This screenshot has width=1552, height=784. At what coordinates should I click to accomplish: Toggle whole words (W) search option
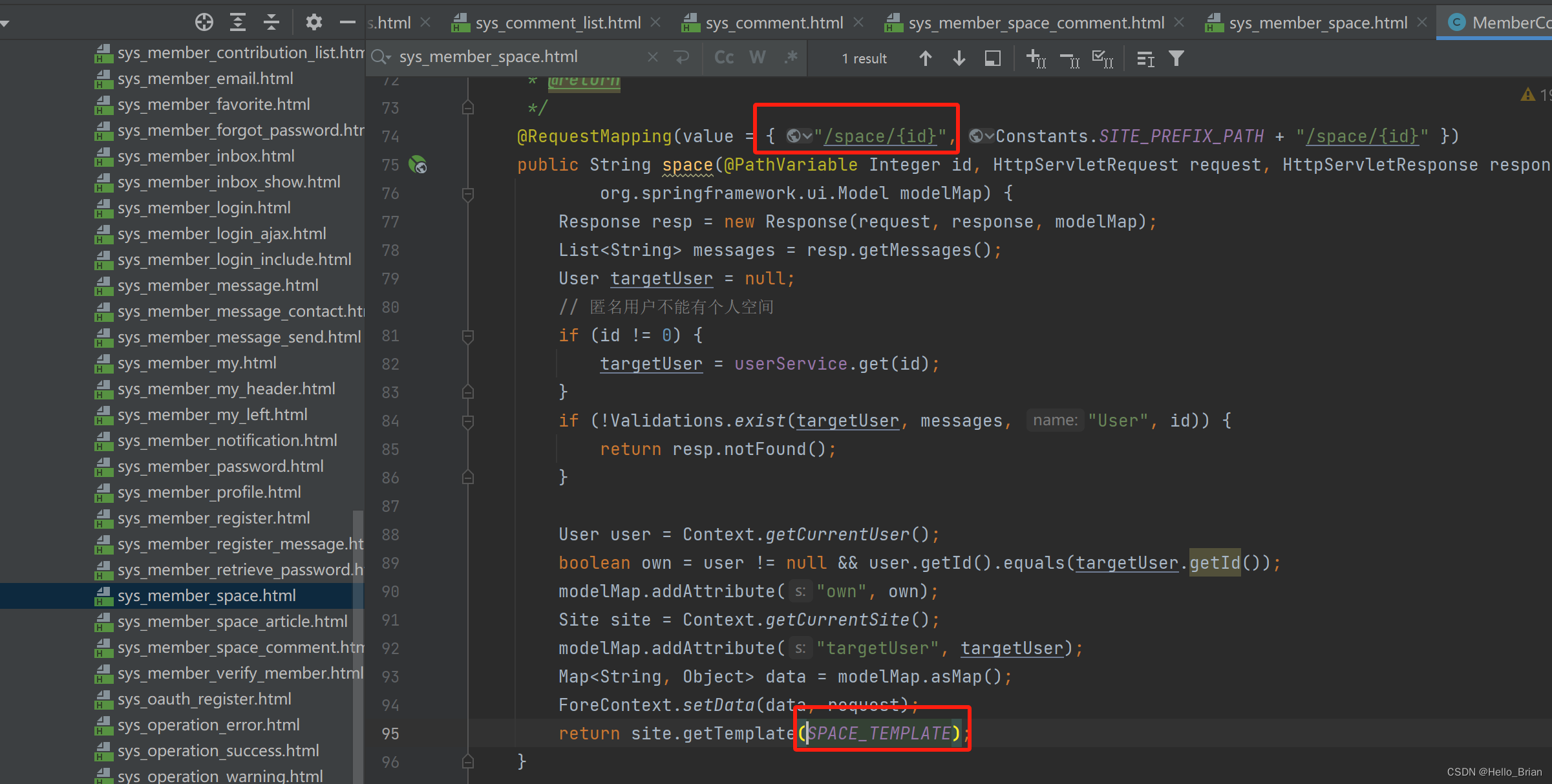click(757, 57)
